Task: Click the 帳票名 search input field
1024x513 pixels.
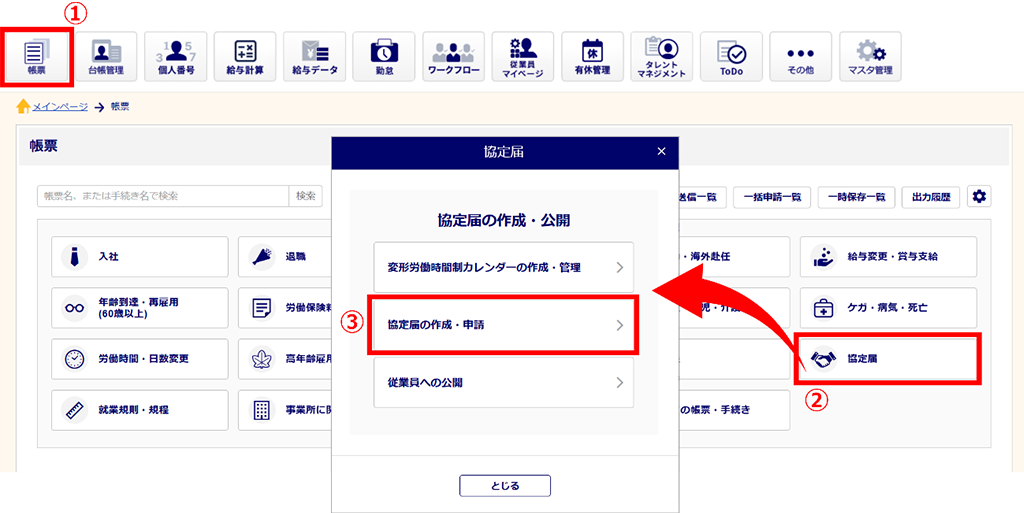Action: click(x=163, y=196)
